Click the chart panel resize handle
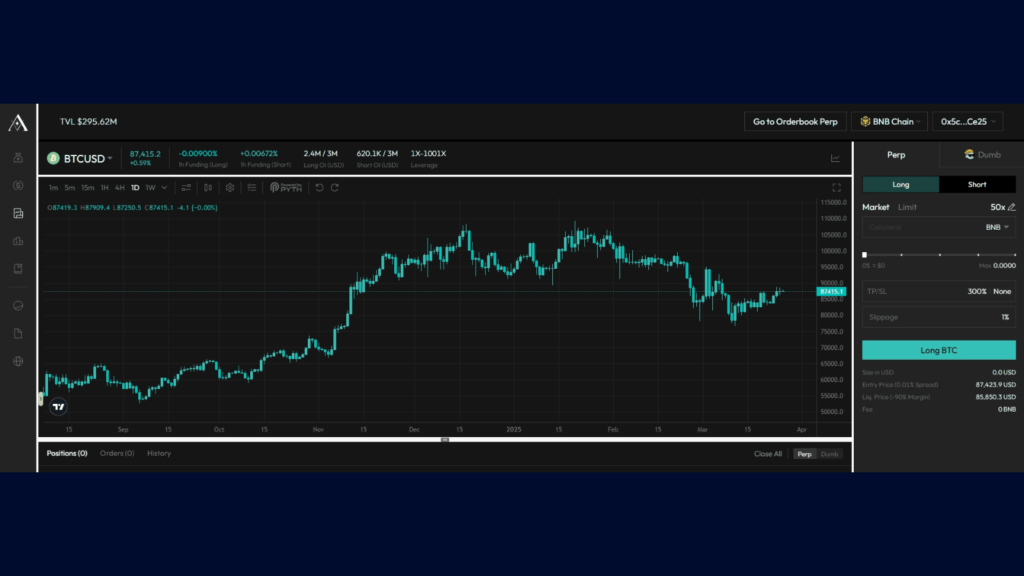The height and width of the screenshot is (576, 1024). point(445,440)
